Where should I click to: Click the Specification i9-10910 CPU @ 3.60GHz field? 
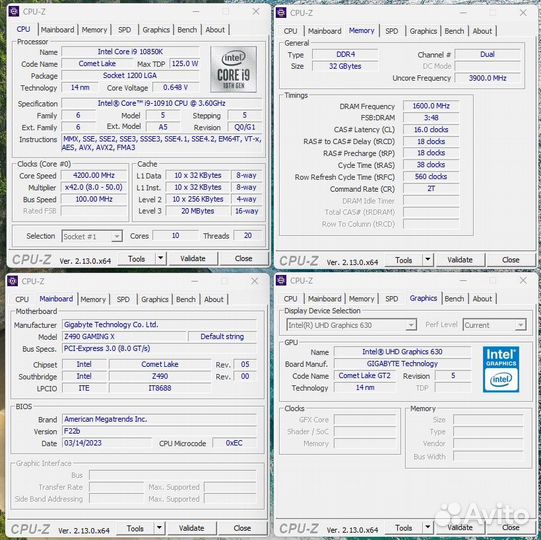(161, 103)
